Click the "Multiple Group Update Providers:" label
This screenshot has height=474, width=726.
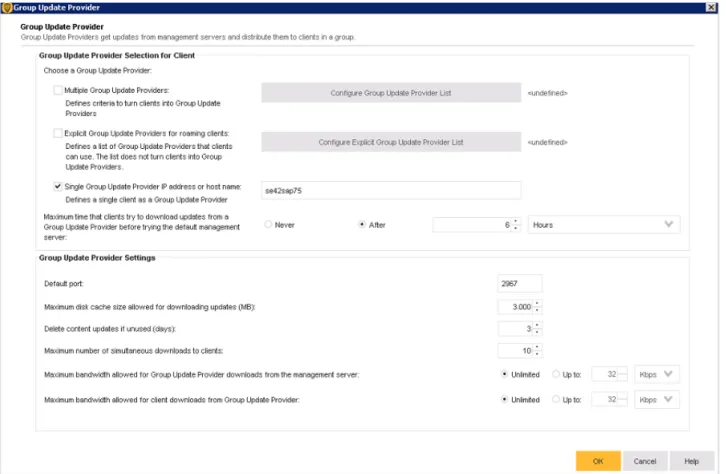pyautogui.click(x=117, y=90)
